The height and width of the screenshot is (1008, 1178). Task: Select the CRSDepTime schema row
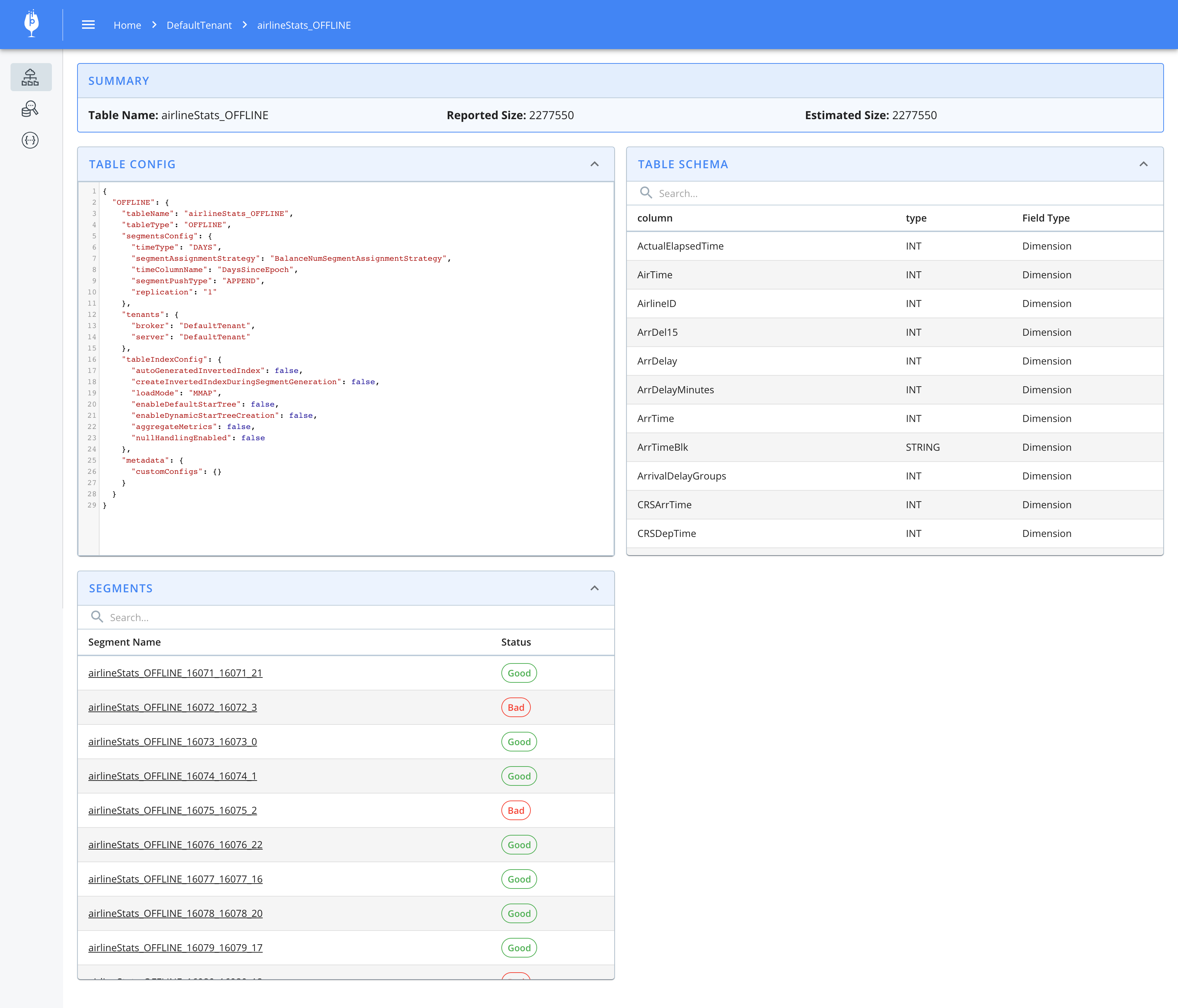click(894, 533)
